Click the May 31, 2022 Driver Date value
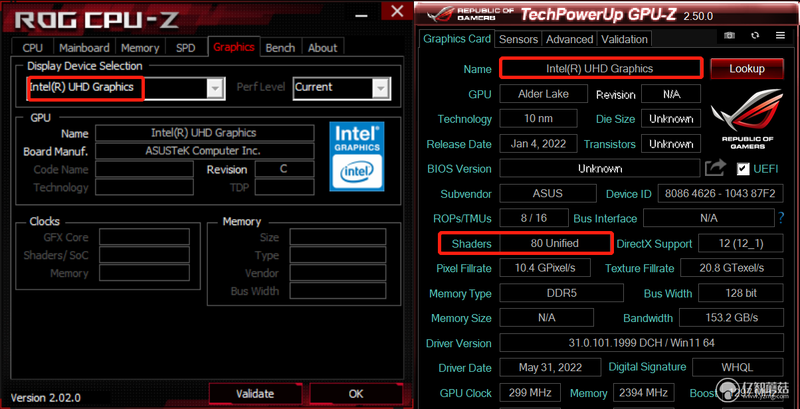Image resolution: width=800 pixels, height=409 pixels. (x=551, y=367)
